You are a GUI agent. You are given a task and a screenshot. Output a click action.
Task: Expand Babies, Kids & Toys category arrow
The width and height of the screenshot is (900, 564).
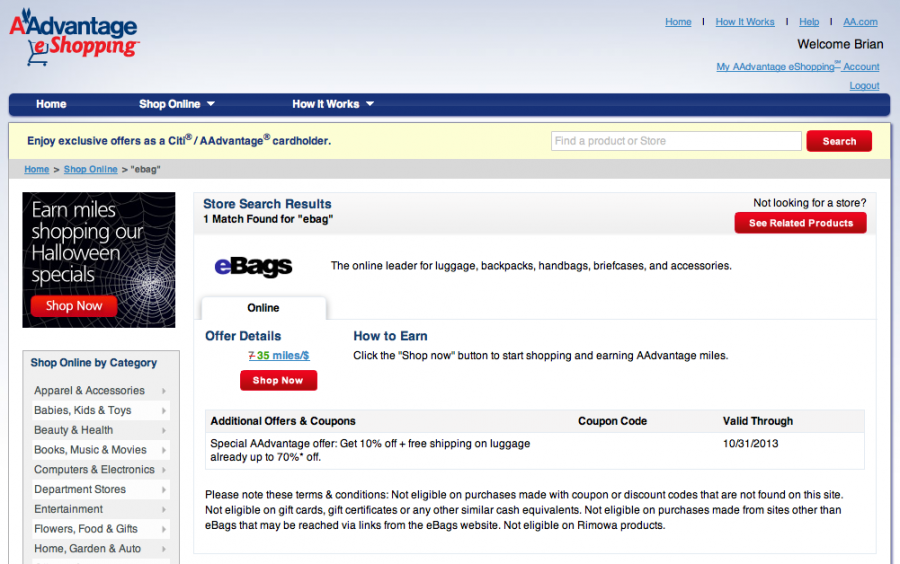[164, 411]
